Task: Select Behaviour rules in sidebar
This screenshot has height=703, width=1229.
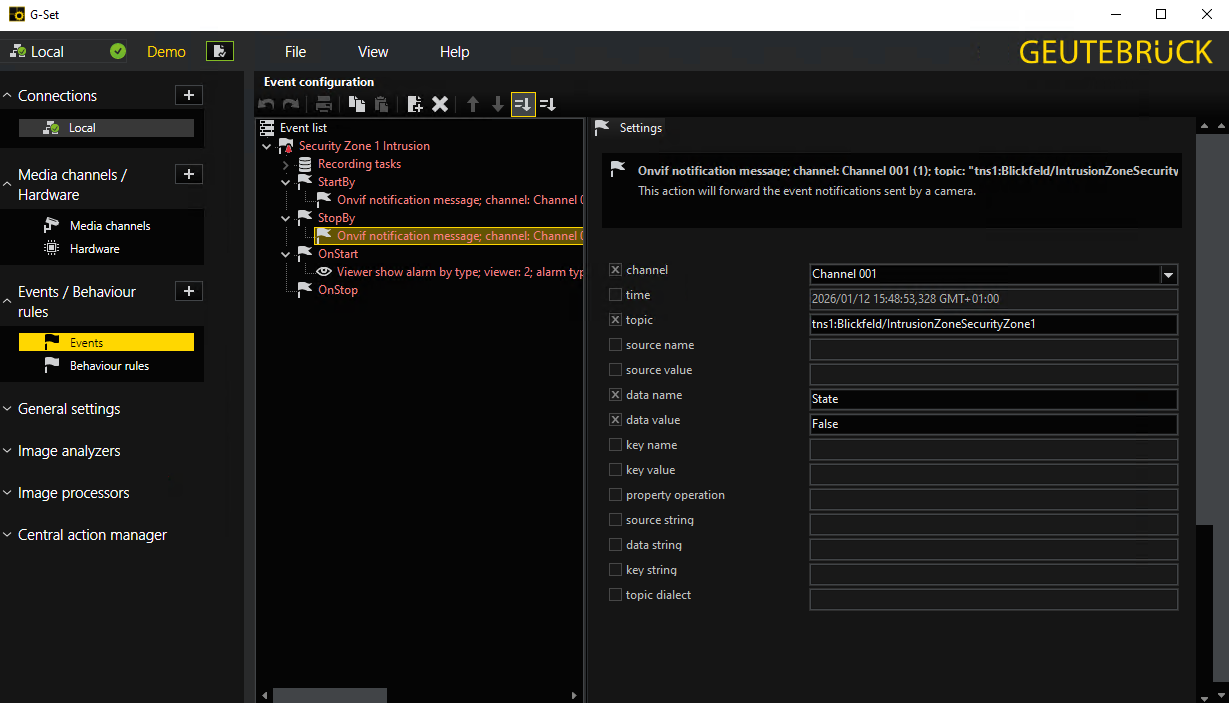Action: (109, 366)
